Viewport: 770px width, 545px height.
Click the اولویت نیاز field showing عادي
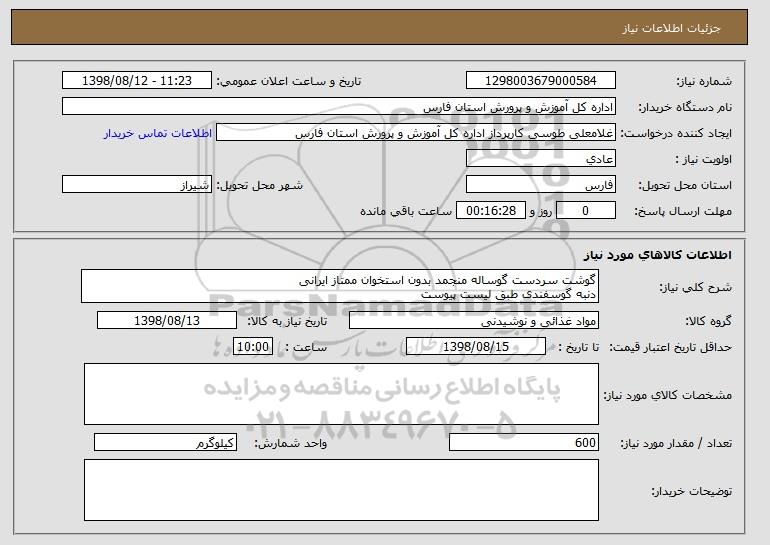click(541, 159)
